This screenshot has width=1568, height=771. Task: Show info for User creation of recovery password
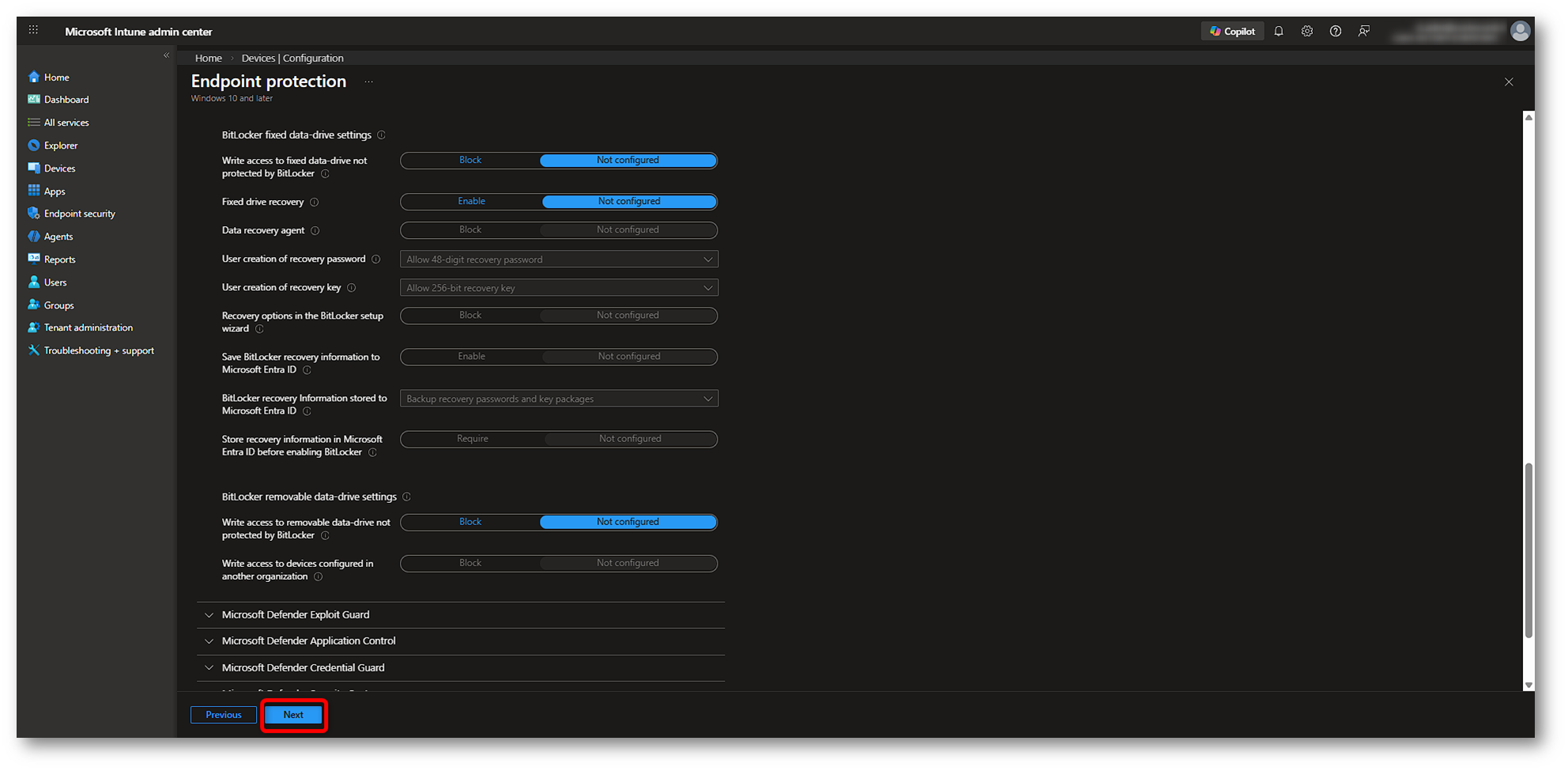pos(376,259)
